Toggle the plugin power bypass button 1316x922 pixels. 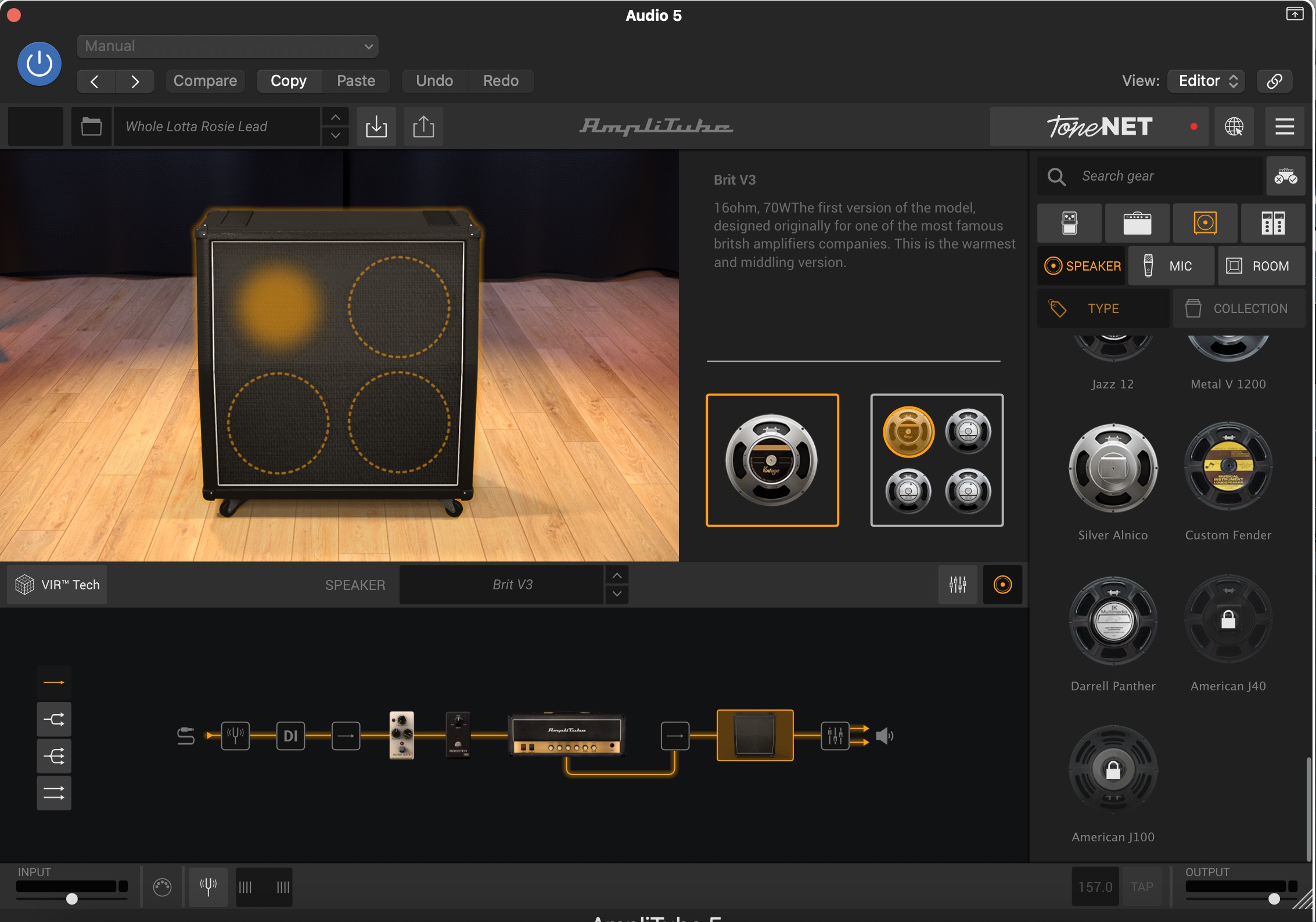tap(39, 64)
